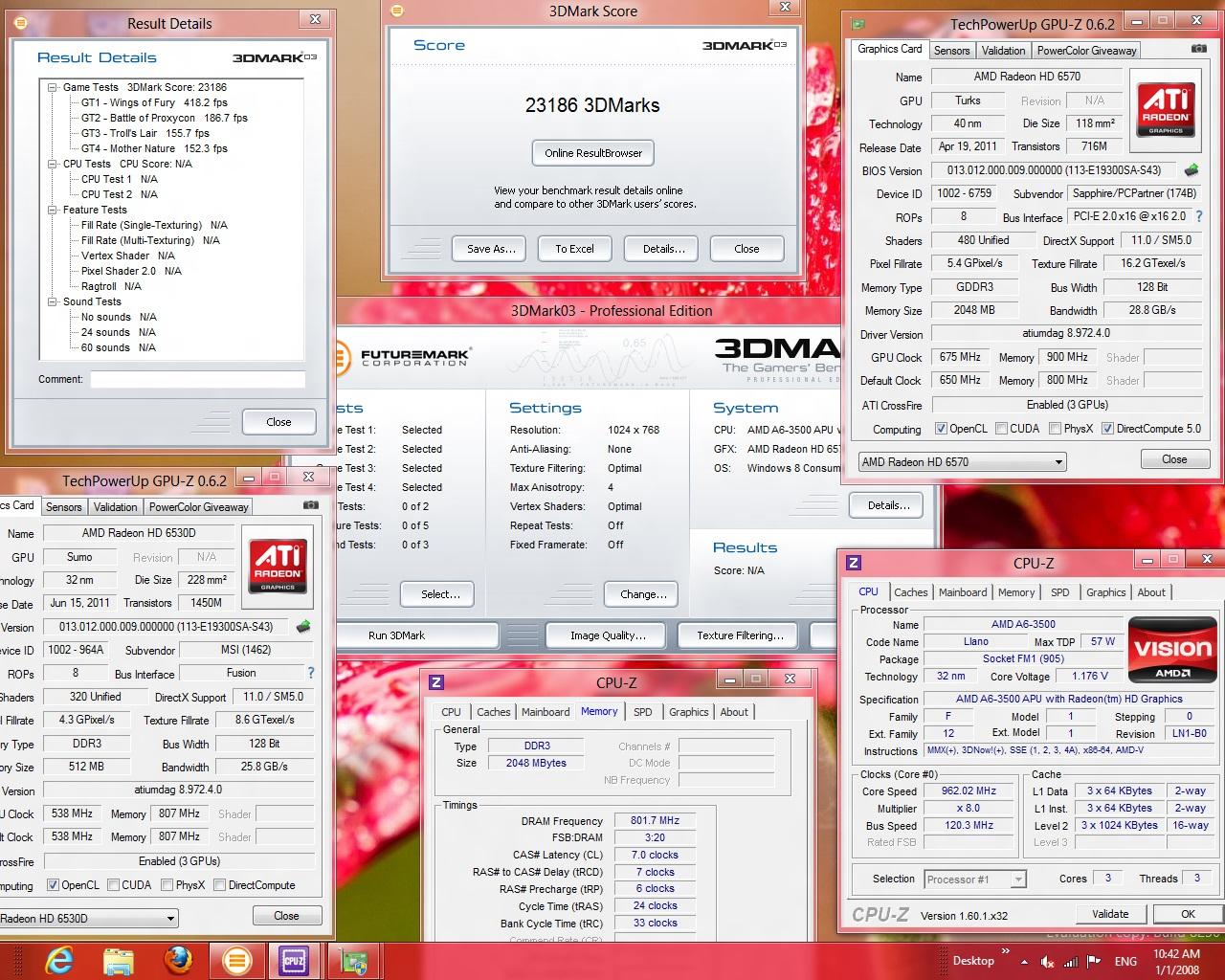
Task: Click Online ResultBrowser button
Action: tap(593, 153)
